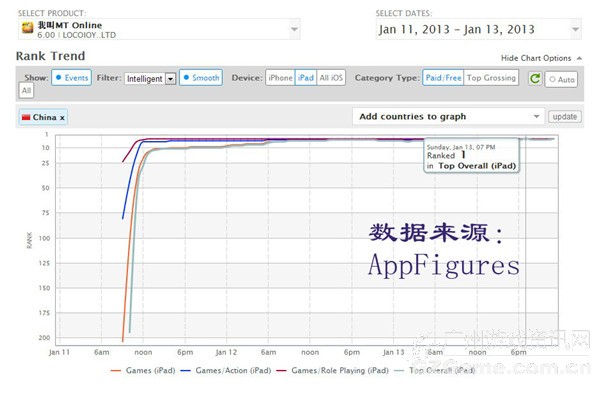This screenshot has width=600, height=394.
Task: Click the Top Overall (iPad) tooltip
Action: [471, 156]
